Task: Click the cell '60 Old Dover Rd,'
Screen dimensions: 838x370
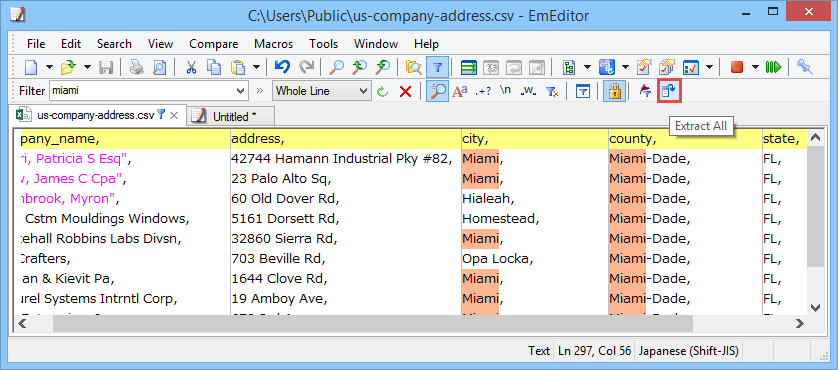Action: pyautogui.click(x=345, y=199)
